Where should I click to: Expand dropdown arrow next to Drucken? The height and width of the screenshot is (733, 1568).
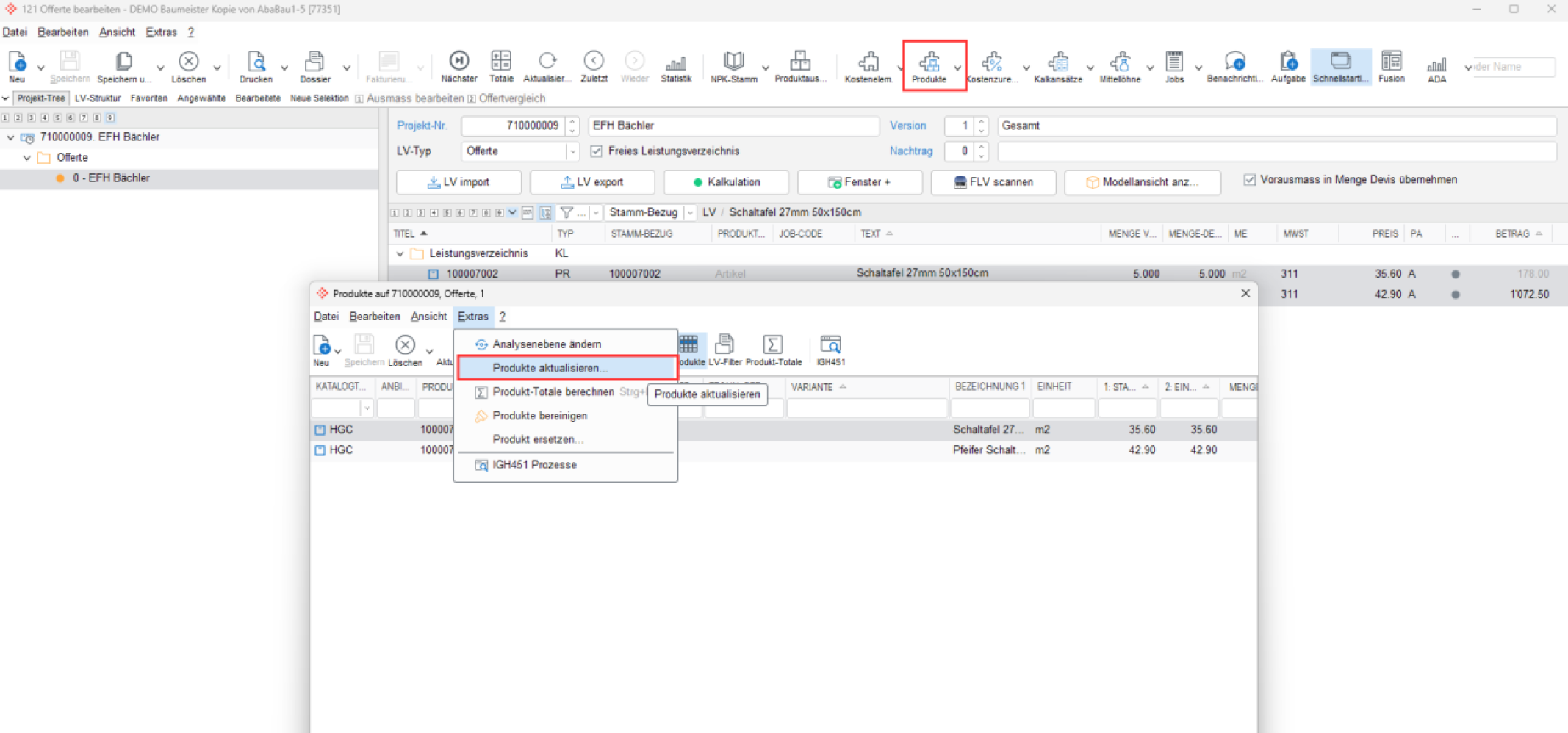pyautogui.click(x=284, y=68)
